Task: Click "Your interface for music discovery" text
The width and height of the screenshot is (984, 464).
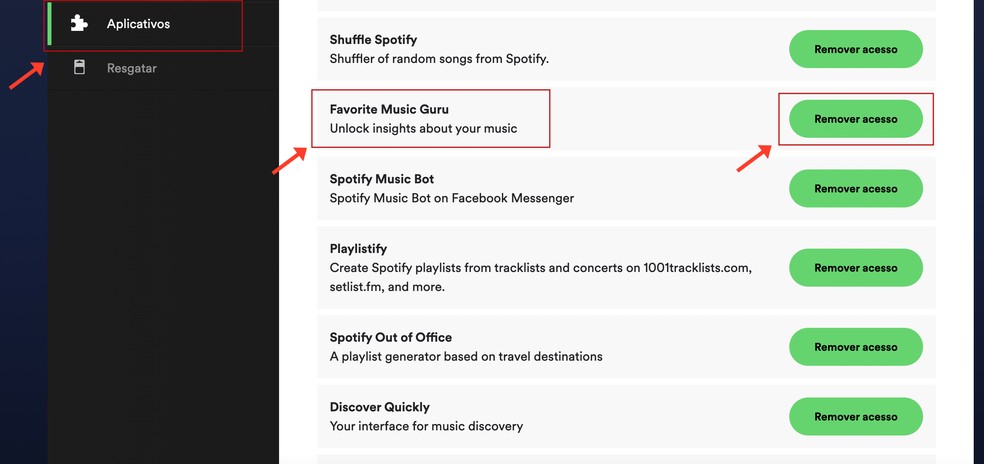Action: point(426,426)
